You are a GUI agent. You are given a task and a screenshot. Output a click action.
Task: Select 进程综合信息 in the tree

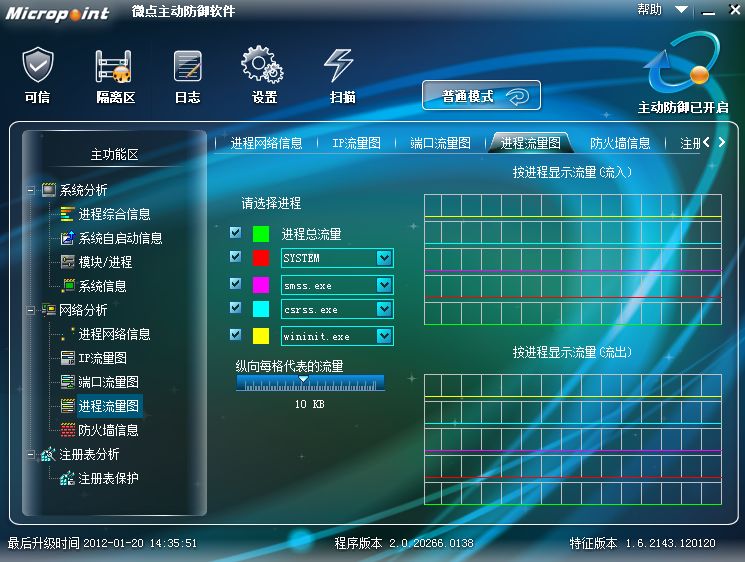[x=114, y=214]
